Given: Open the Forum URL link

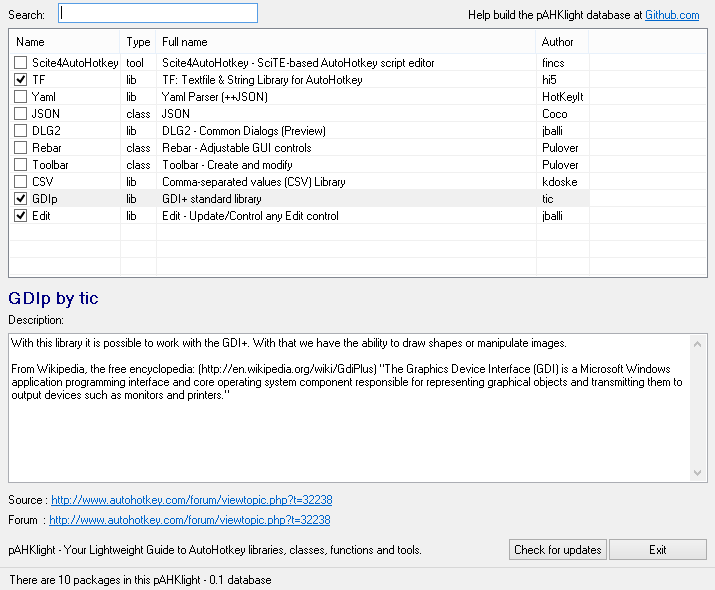Looking at the screenshot, I should point(189,520).
